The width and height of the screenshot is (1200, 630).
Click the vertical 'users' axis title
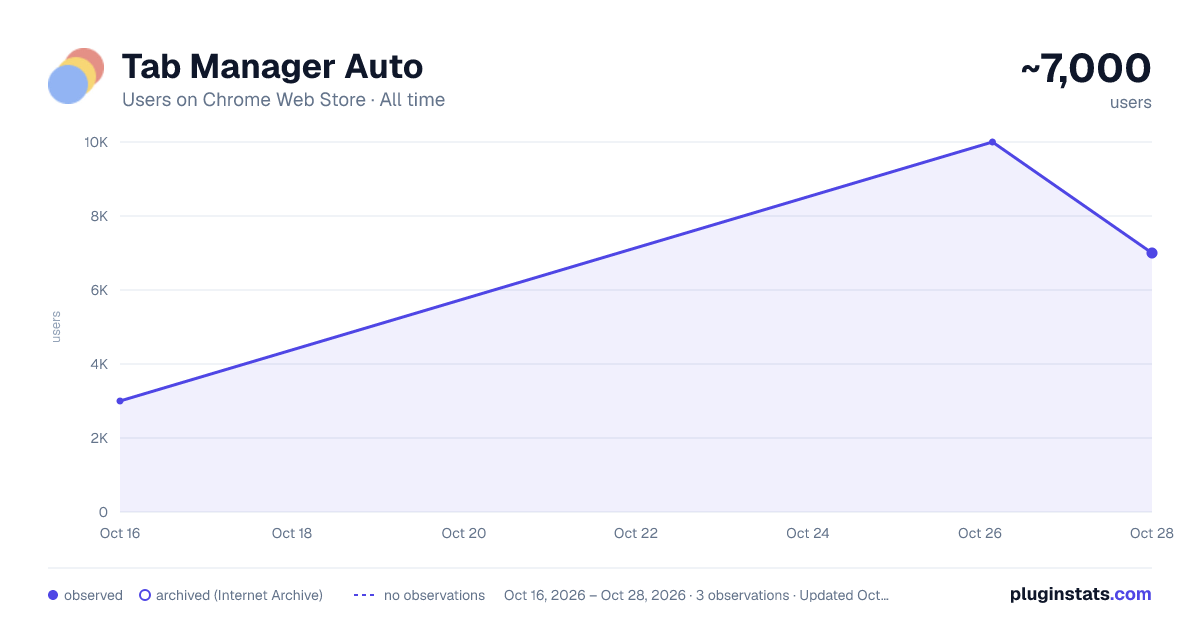tap(56, 327)
